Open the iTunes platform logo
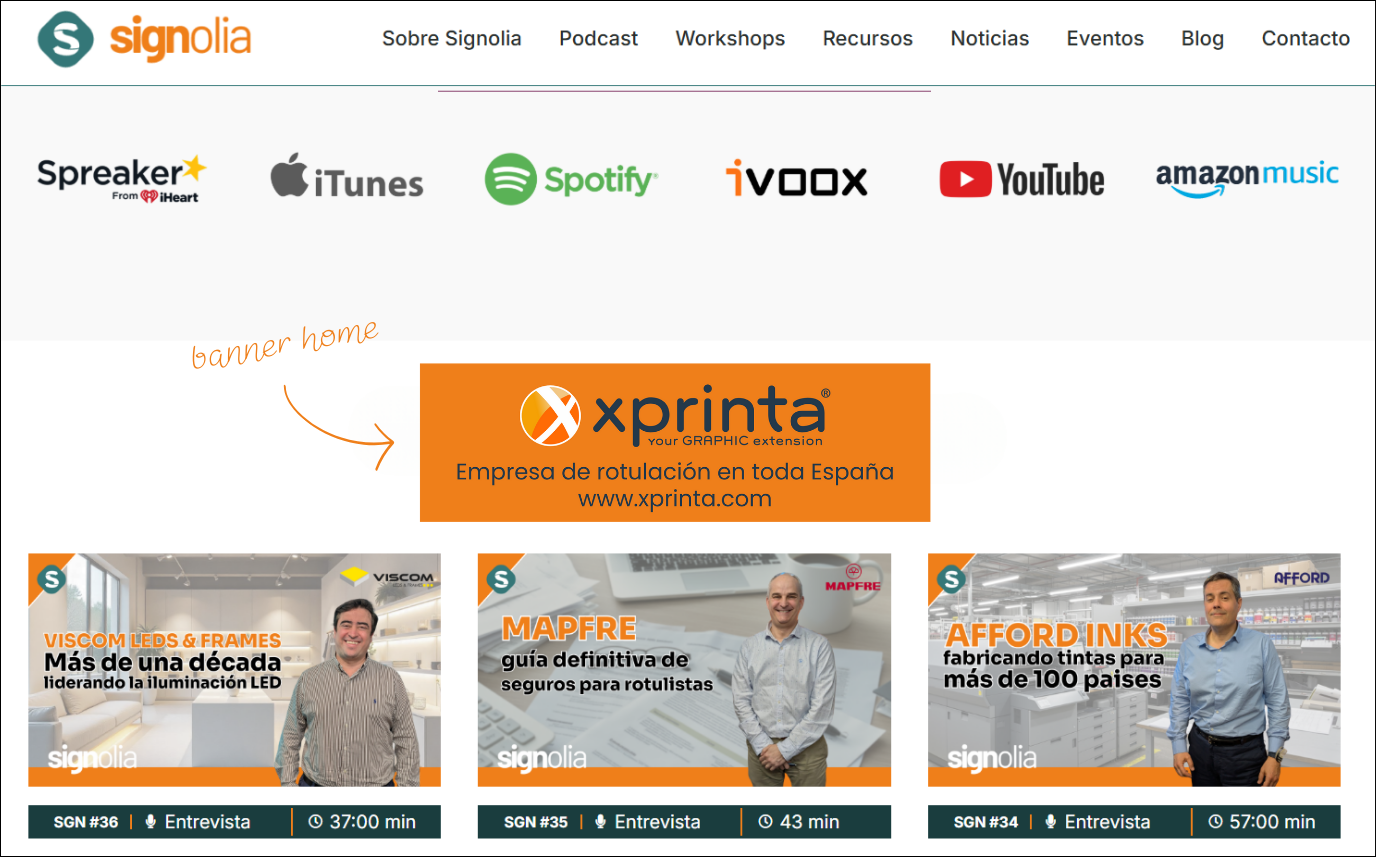 click(347, 177)
